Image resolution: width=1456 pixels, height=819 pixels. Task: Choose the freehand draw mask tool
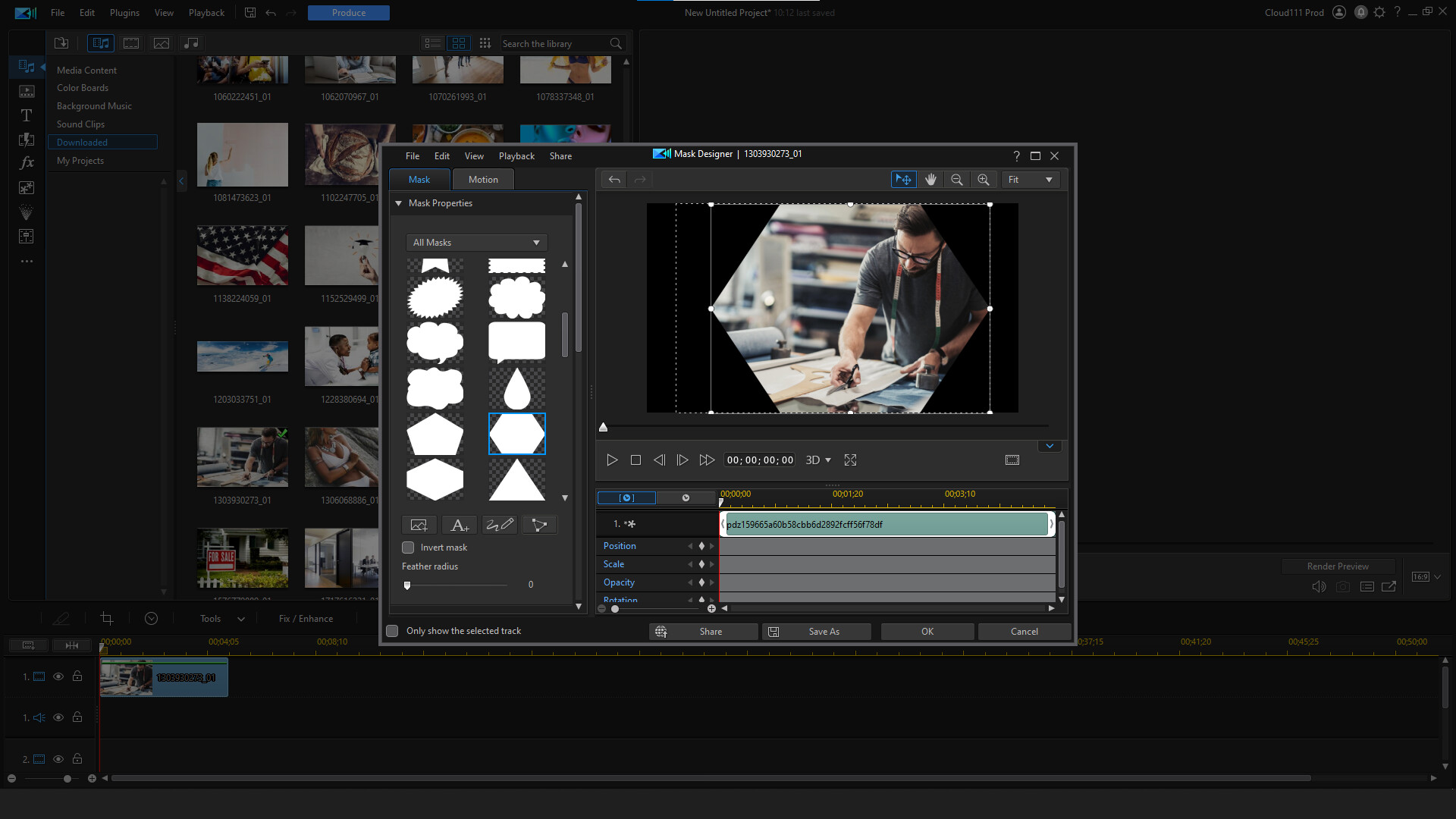500,524
